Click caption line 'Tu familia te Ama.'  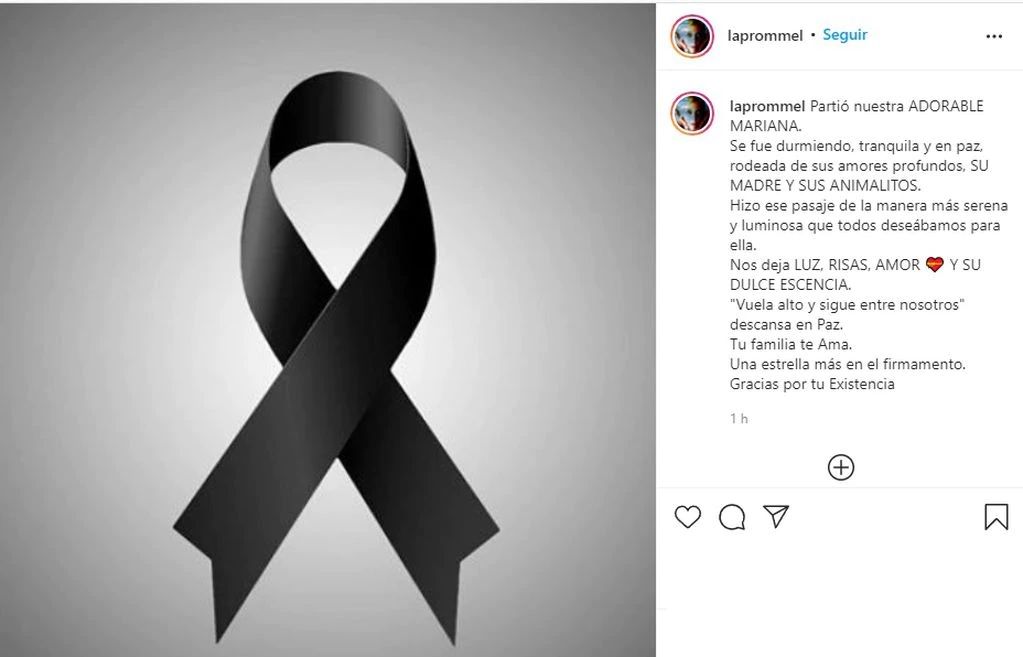click(x=791, y=344)
